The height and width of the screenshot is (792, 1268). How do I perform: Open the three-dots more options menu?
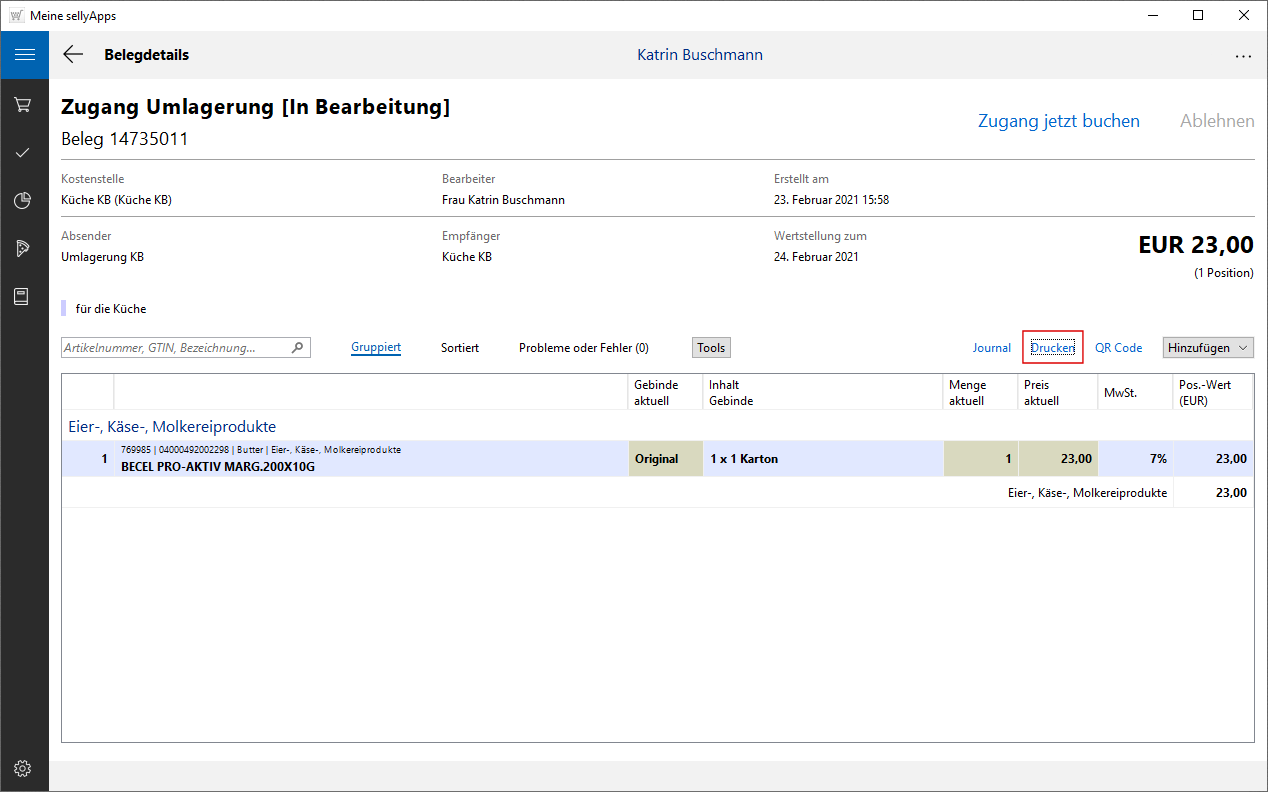pyautogui.click(x=1243, y=56)
